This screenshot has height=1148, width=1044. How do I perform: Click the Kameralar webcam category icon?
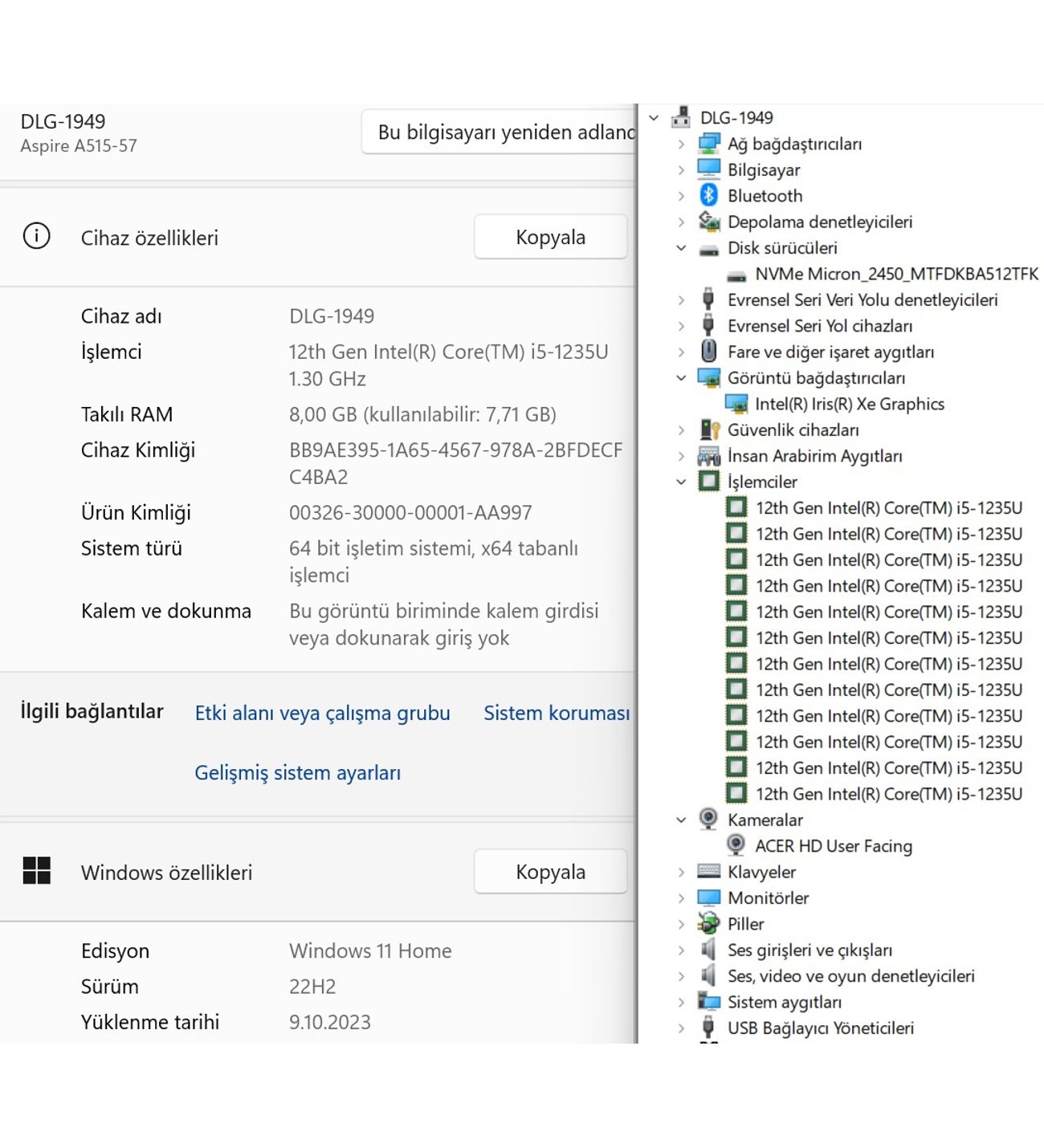click(708, 819)
